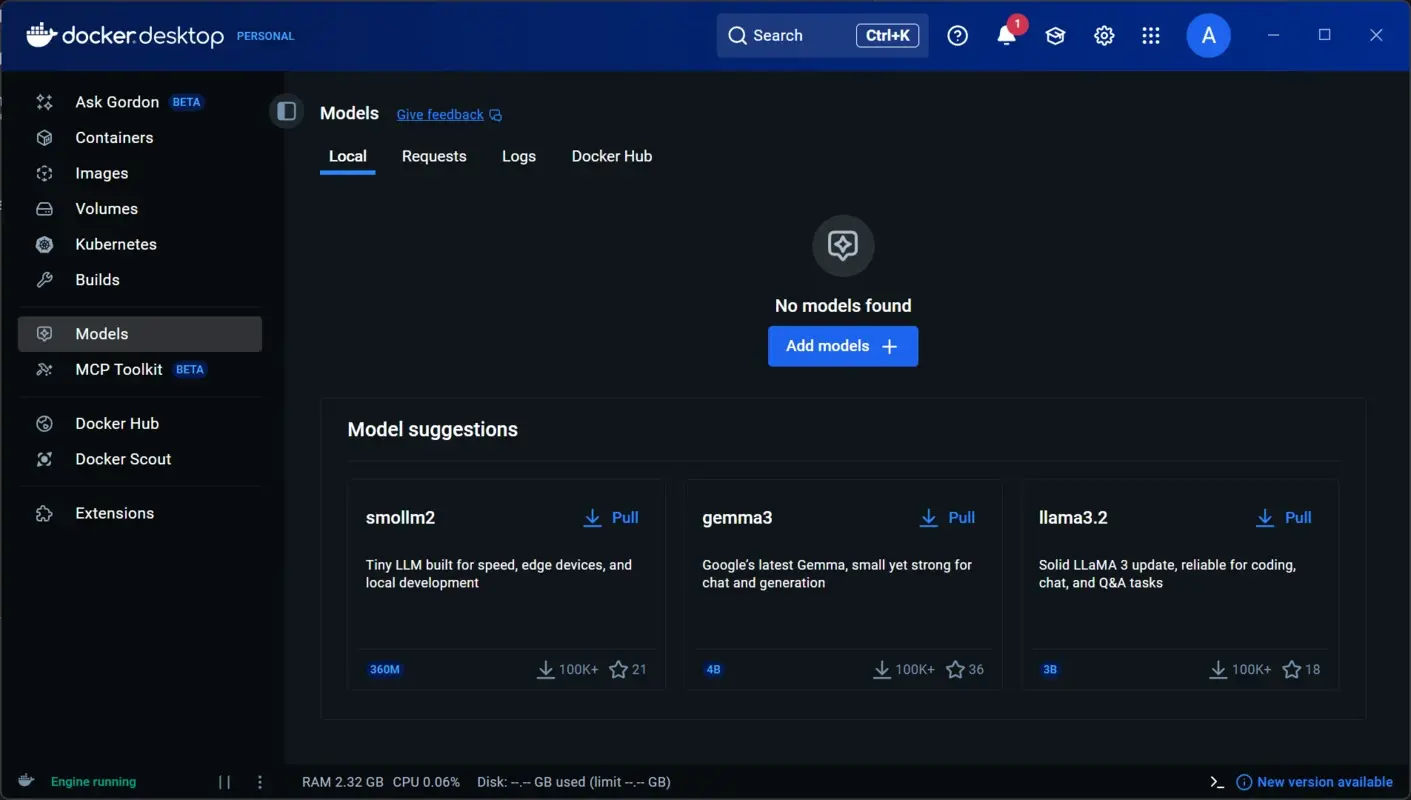Pull the gemma3 model

947,517
